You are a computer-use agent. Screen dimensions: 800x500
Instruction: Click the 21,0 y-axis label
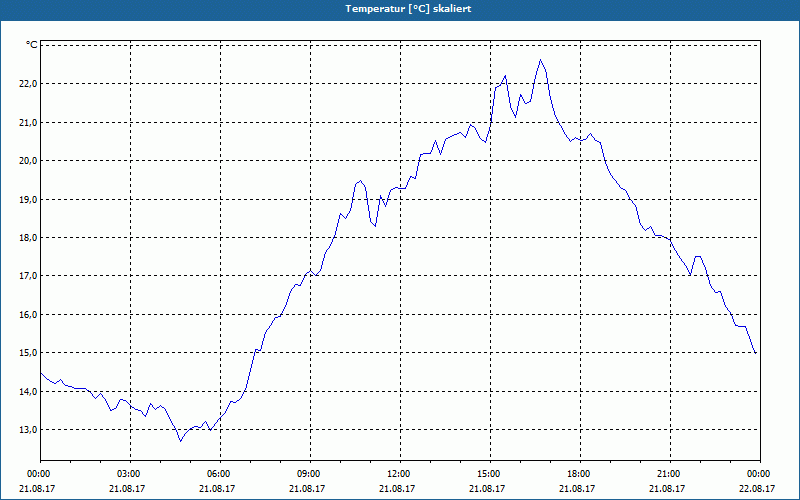(x=29, y=122)
